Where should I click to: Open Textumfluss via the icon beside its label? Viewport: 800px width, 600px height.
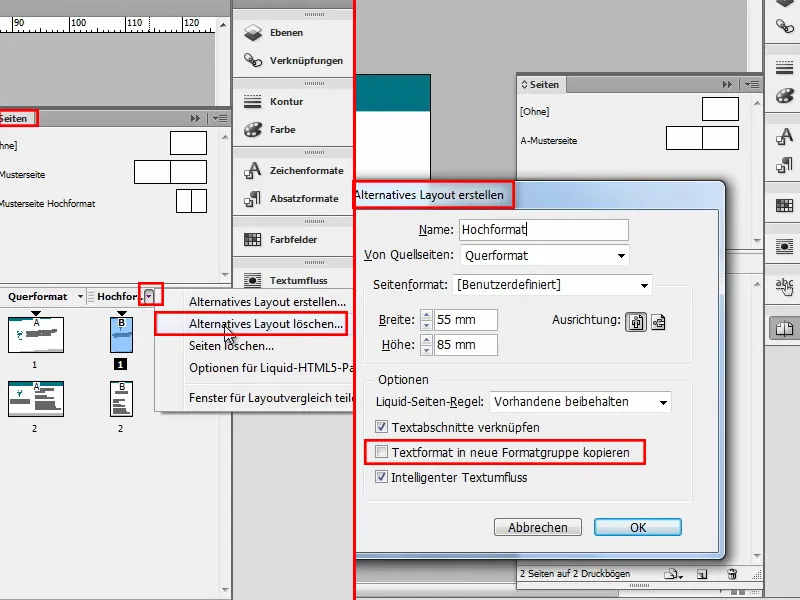[253, 280]
